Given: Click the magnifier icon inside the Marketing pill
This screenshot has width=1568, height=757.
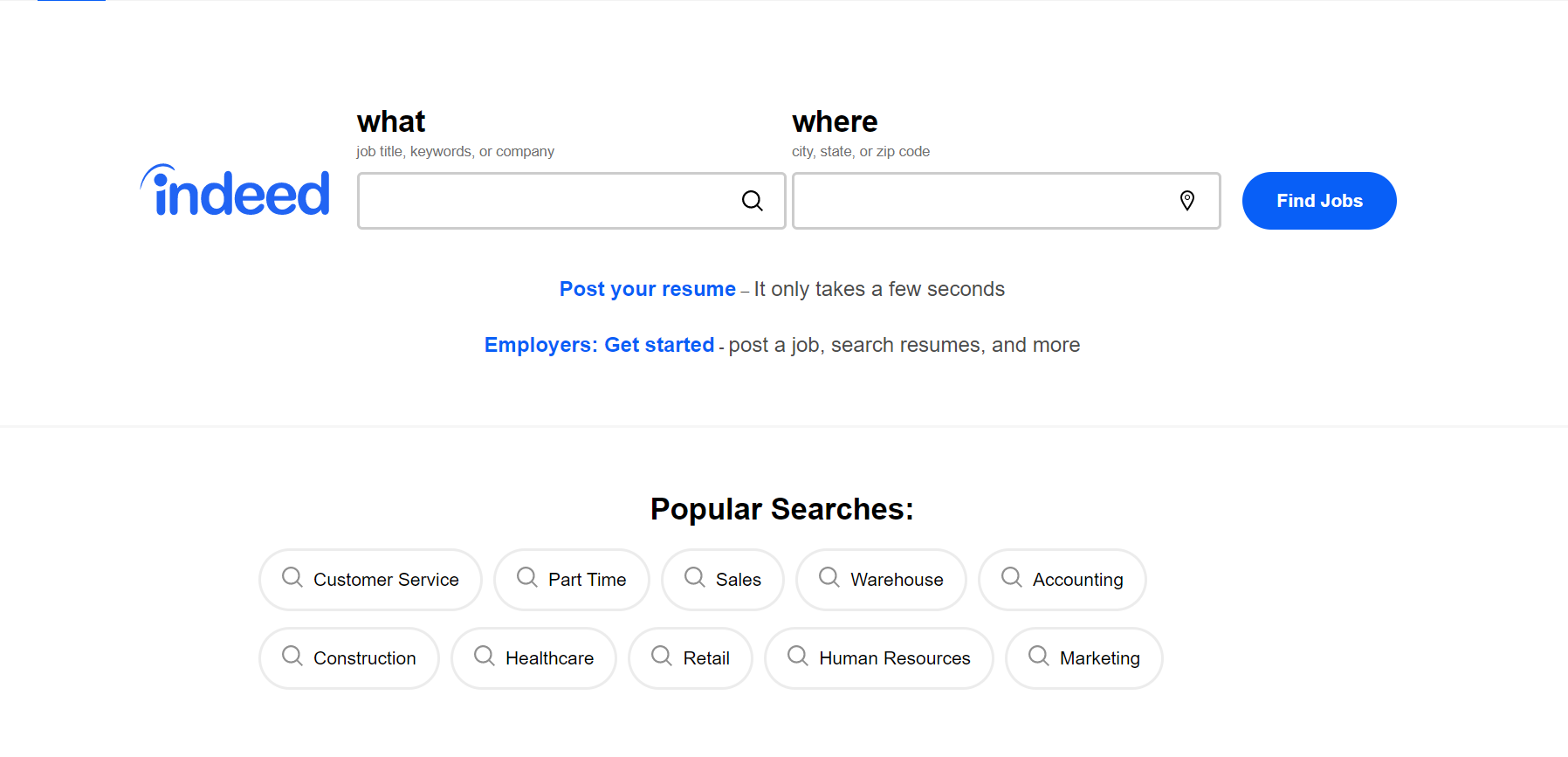Looking at the screenshot, I should point(1037,657).
